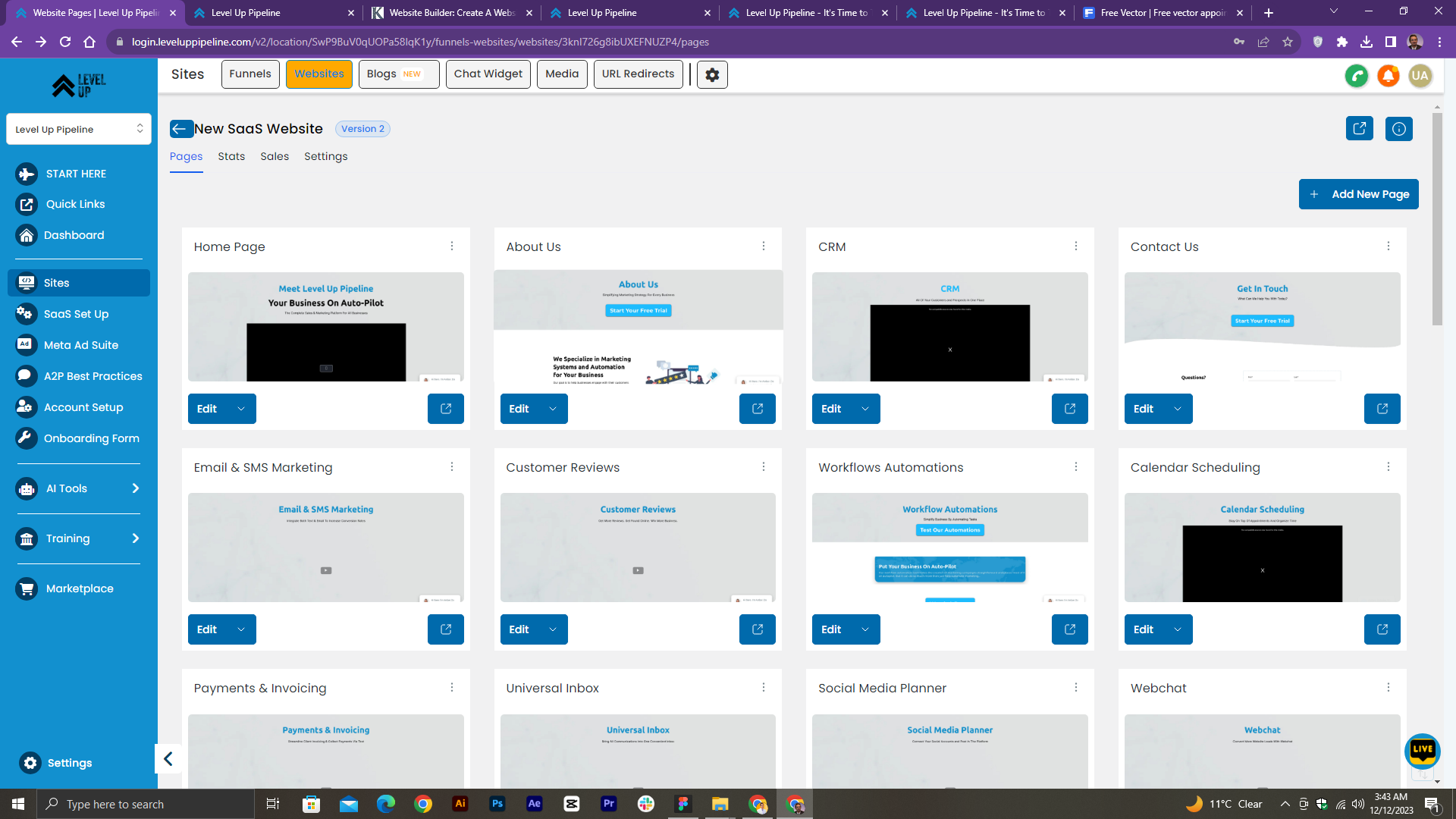Viewport: 1456px width, 819px height.
Task: Collapse the left sidebar with chevron arrow
Action: pyautogui.click(x=168, y=759)
